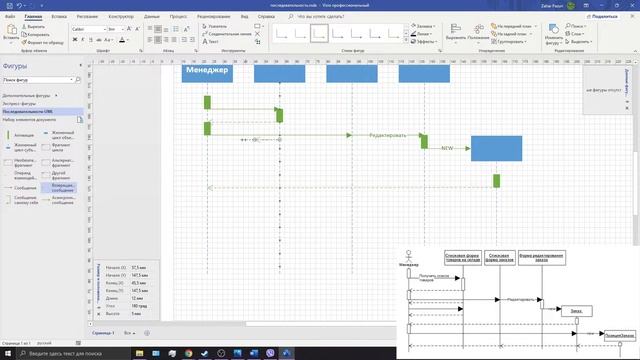The image size is (640, 360).
Task: Open the Line (Линия) dropdown
Action: click(422, 34)
